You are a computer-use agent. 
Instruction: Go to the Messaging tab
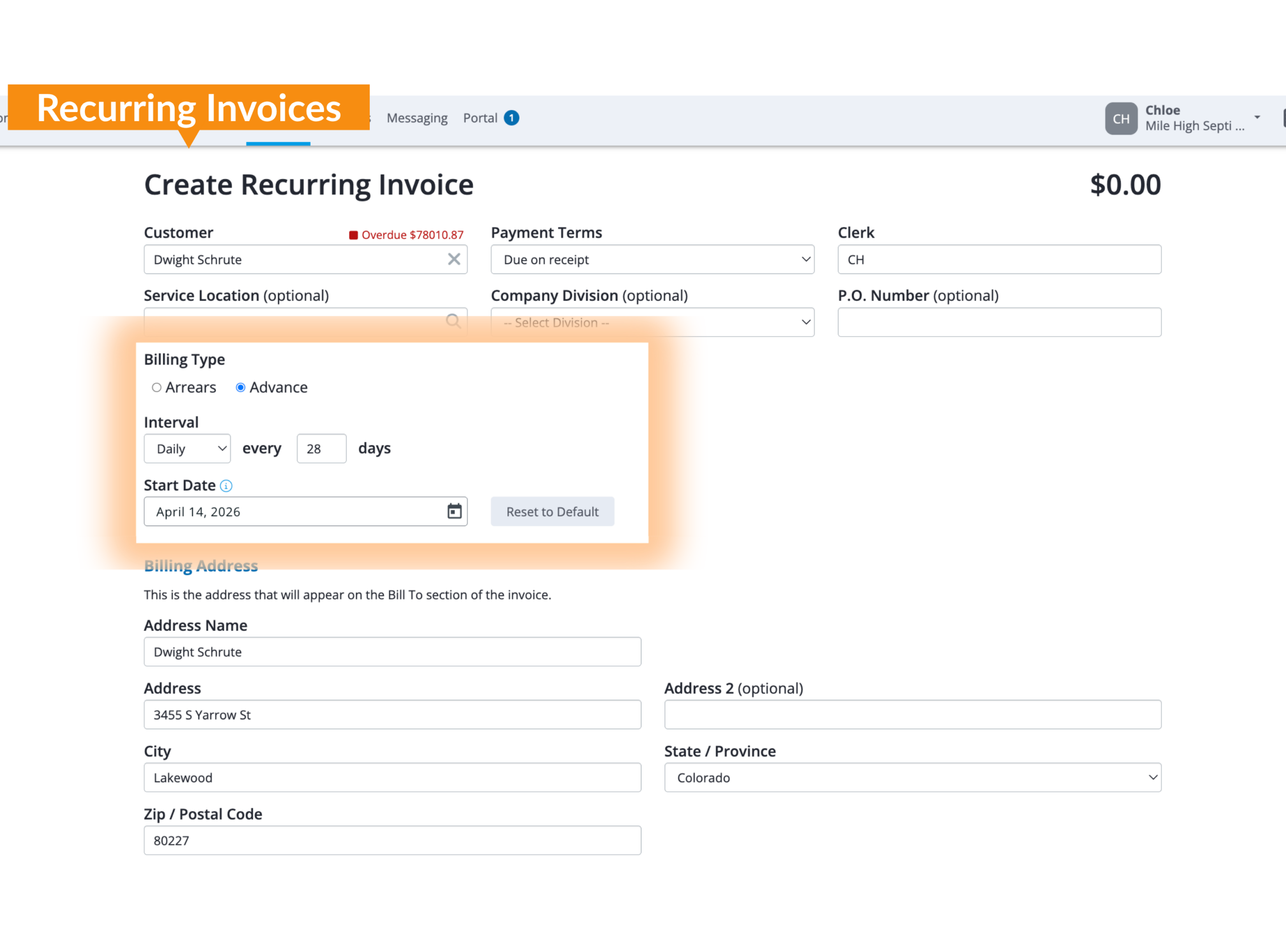[417, 118]
